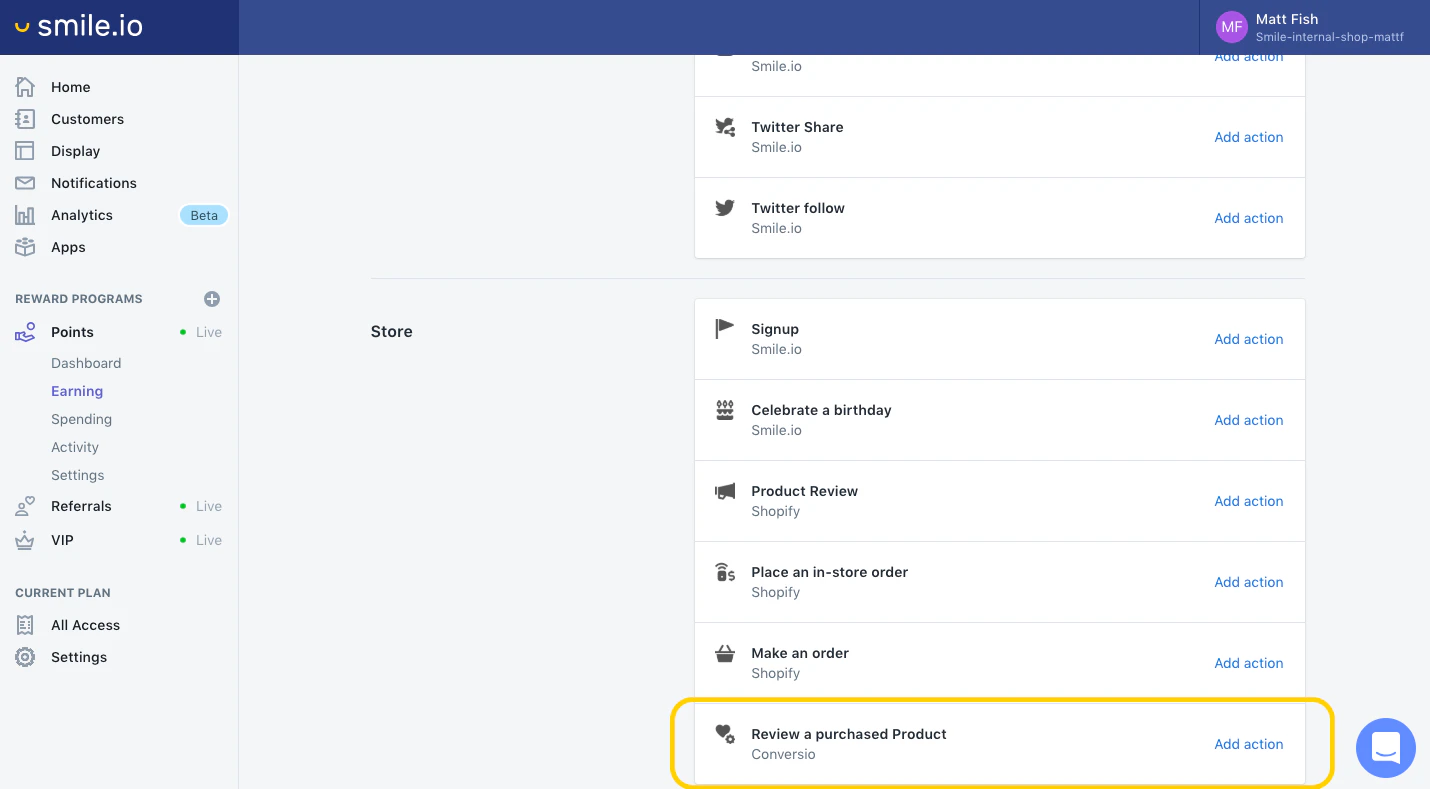1430x789 pixels.
Task: Click the Live status beside VIP
Action: tap(201, 540)
